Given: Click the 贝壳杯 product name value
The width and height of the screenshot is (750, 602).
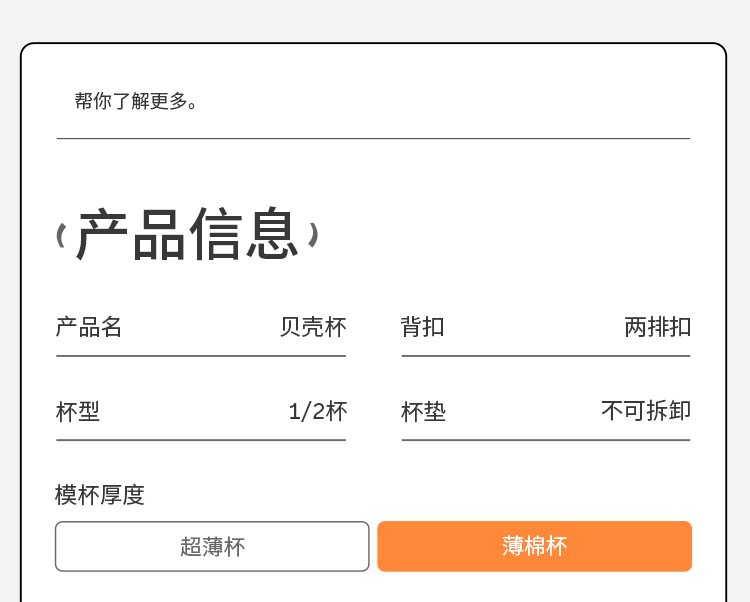Looking at the screenshot, I should tap(313, 327).
